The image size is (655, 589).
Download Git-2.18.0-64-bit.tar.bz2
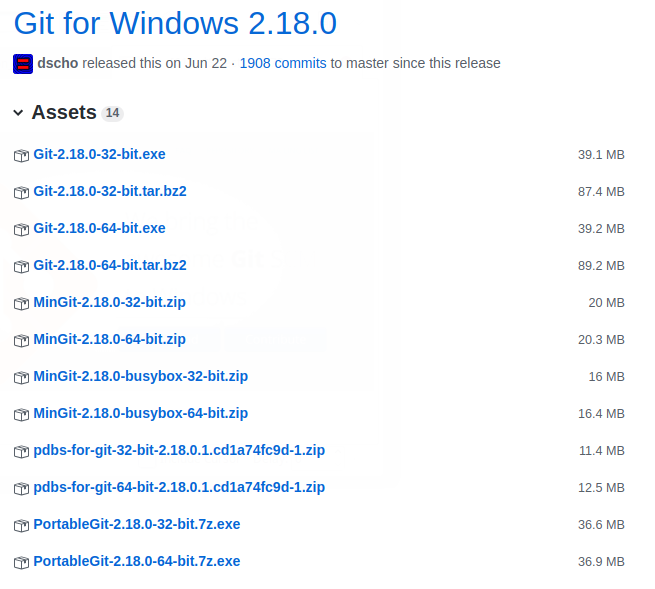coord(110,265)
